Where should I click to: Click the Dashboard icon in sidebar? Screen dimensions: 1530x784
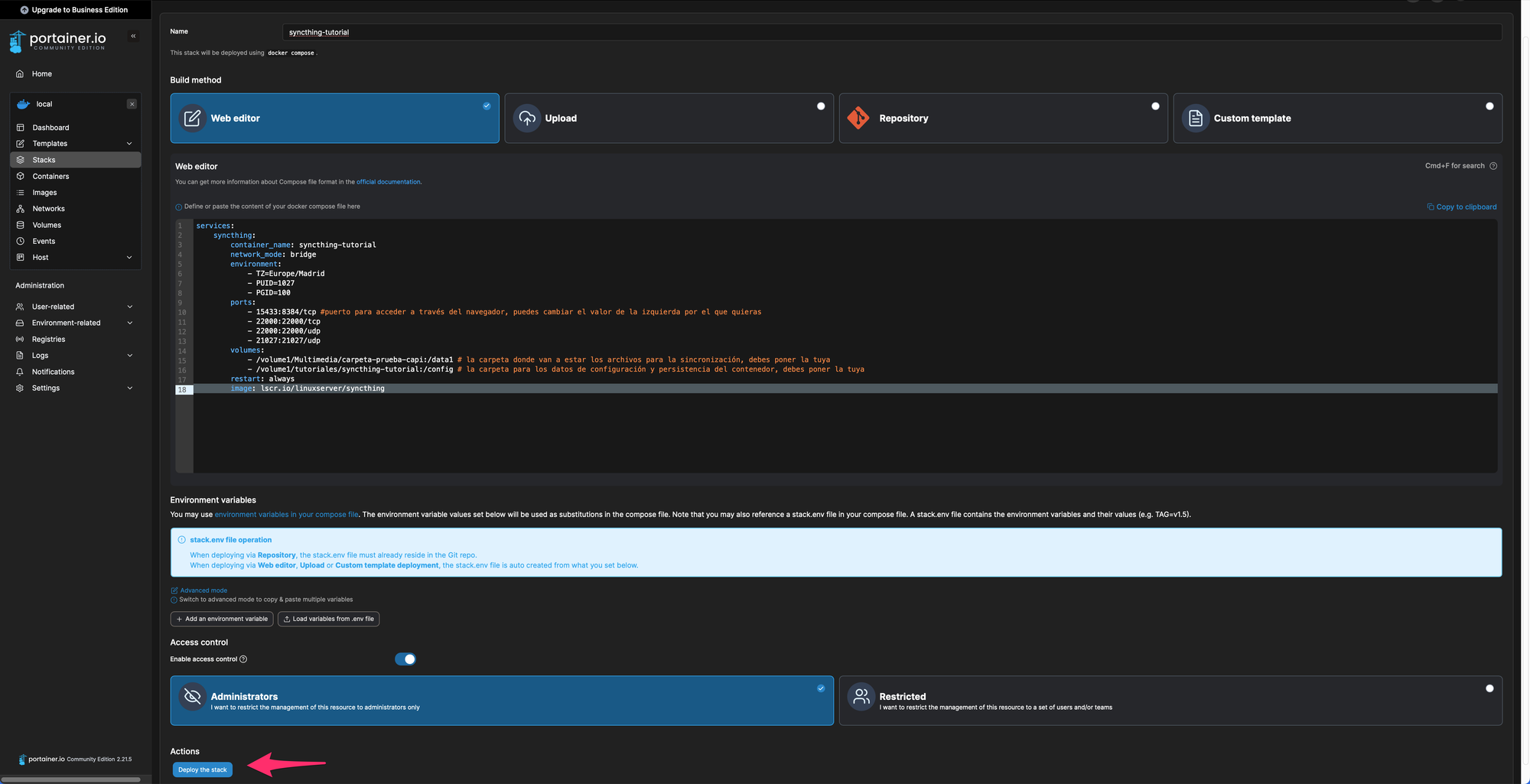pyautogui.click(x=21, y=128)
